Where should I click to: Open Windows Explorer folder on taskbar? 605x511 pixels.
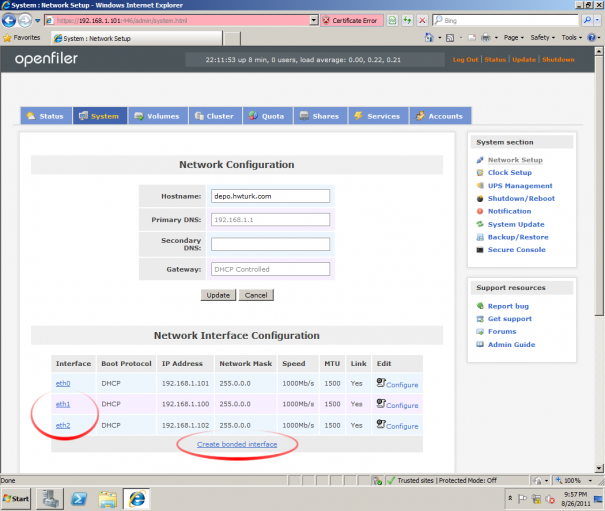click(x=108, y=499)
